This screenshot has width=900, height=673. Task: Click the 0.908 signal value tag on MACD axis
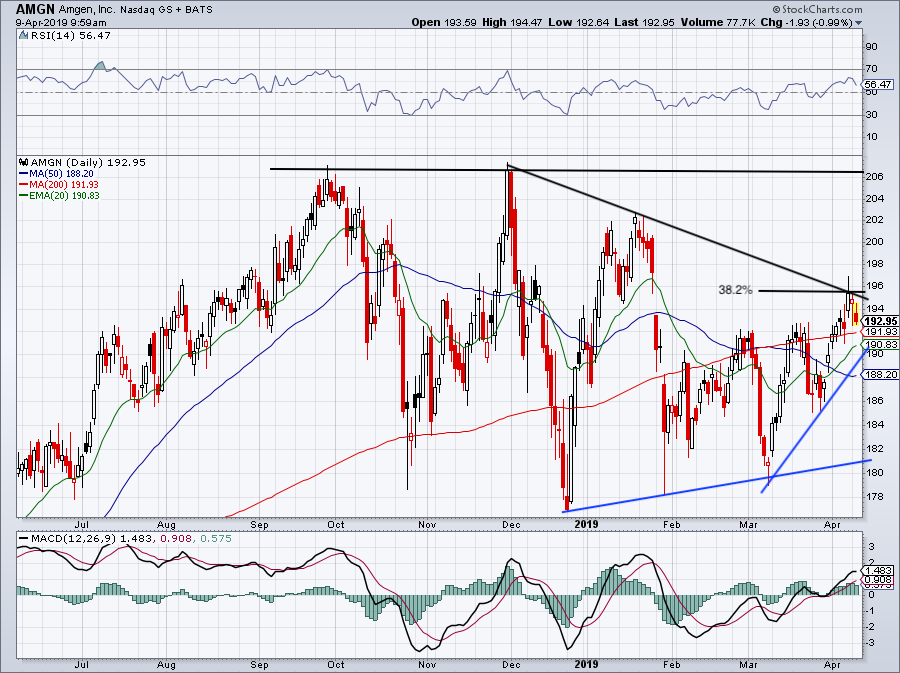pos(879,579)
